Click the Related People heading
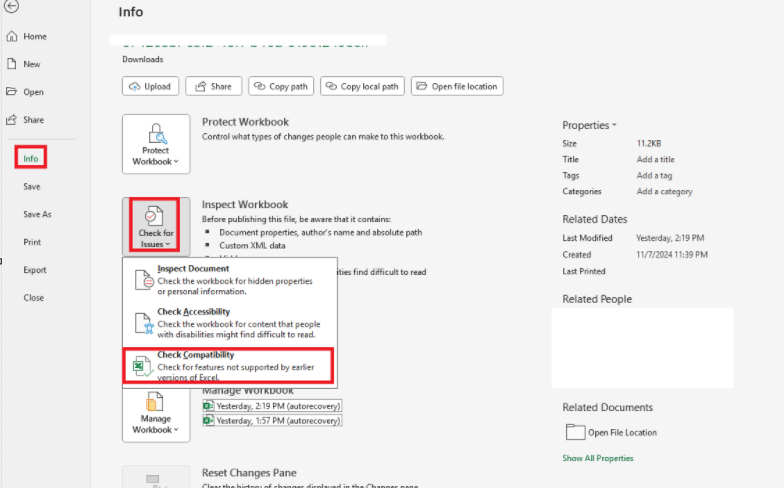 coord(597,299)
